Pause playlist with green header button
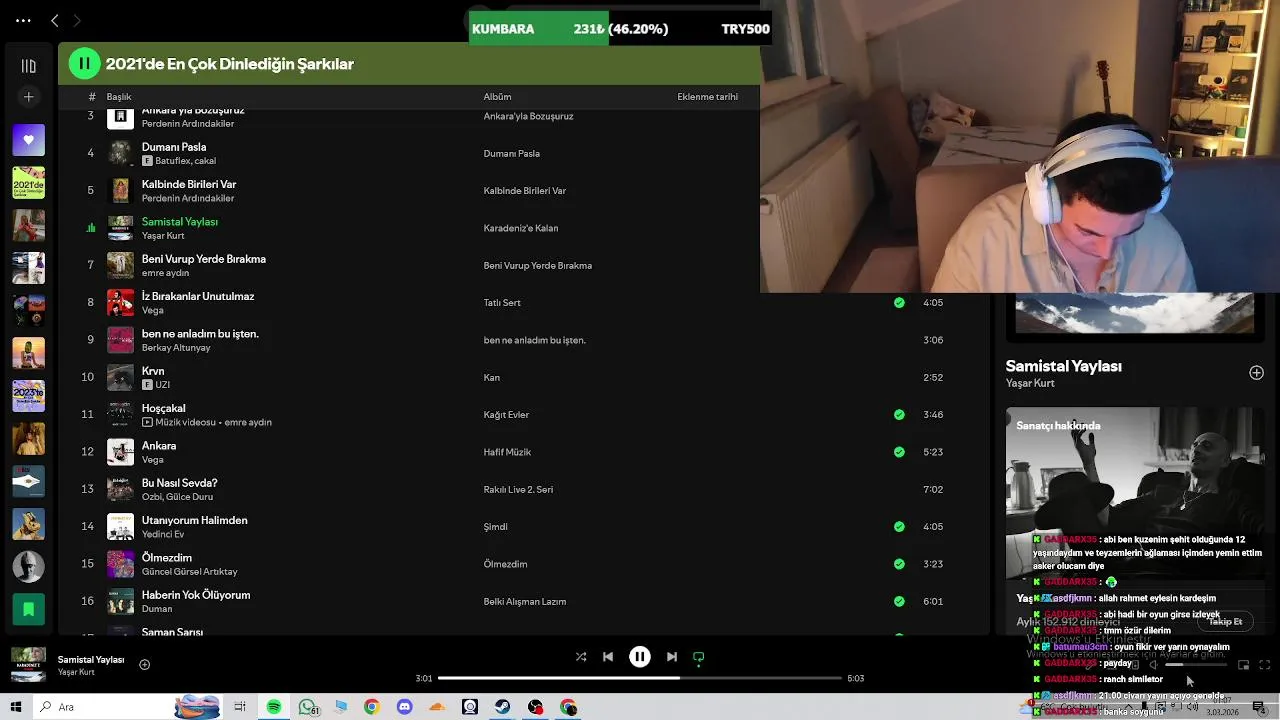Viewport: 1280px width, 720px height. click(84, 64)
